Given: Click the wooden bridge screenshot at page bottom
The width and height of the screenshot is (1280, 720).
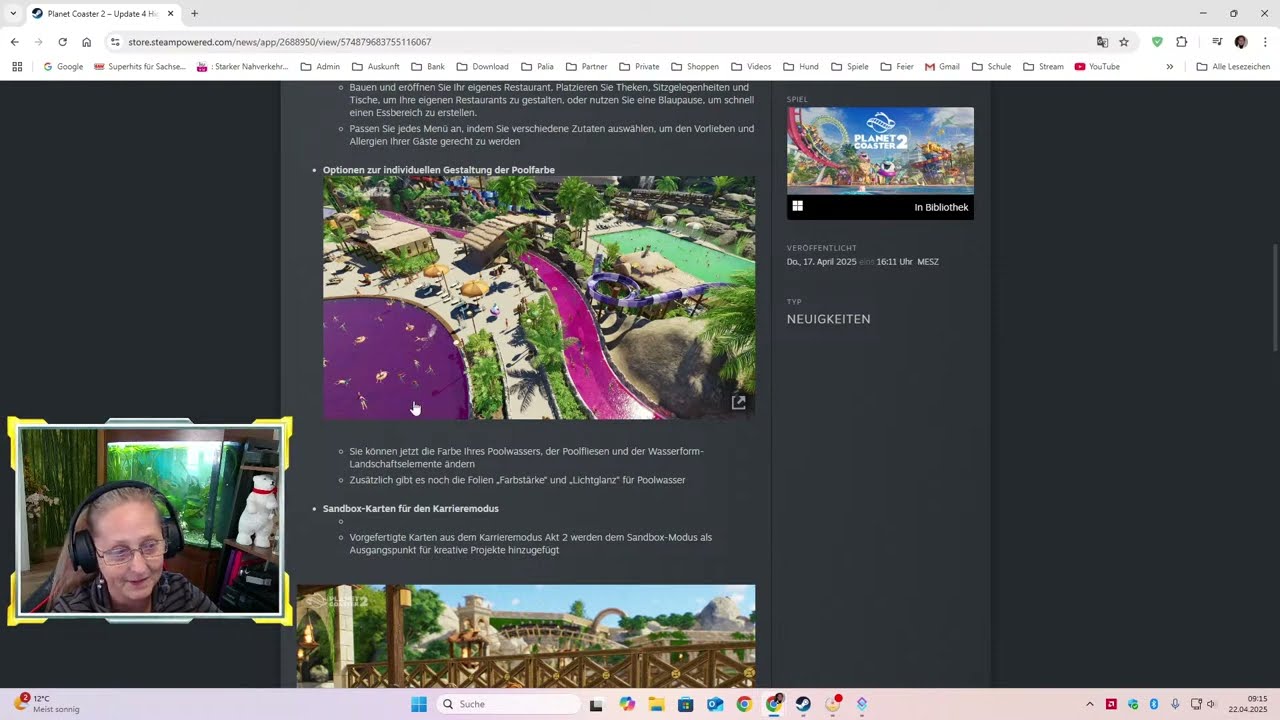Looking at the screenshot, I should pyautogui.click(x=526, y=636).
